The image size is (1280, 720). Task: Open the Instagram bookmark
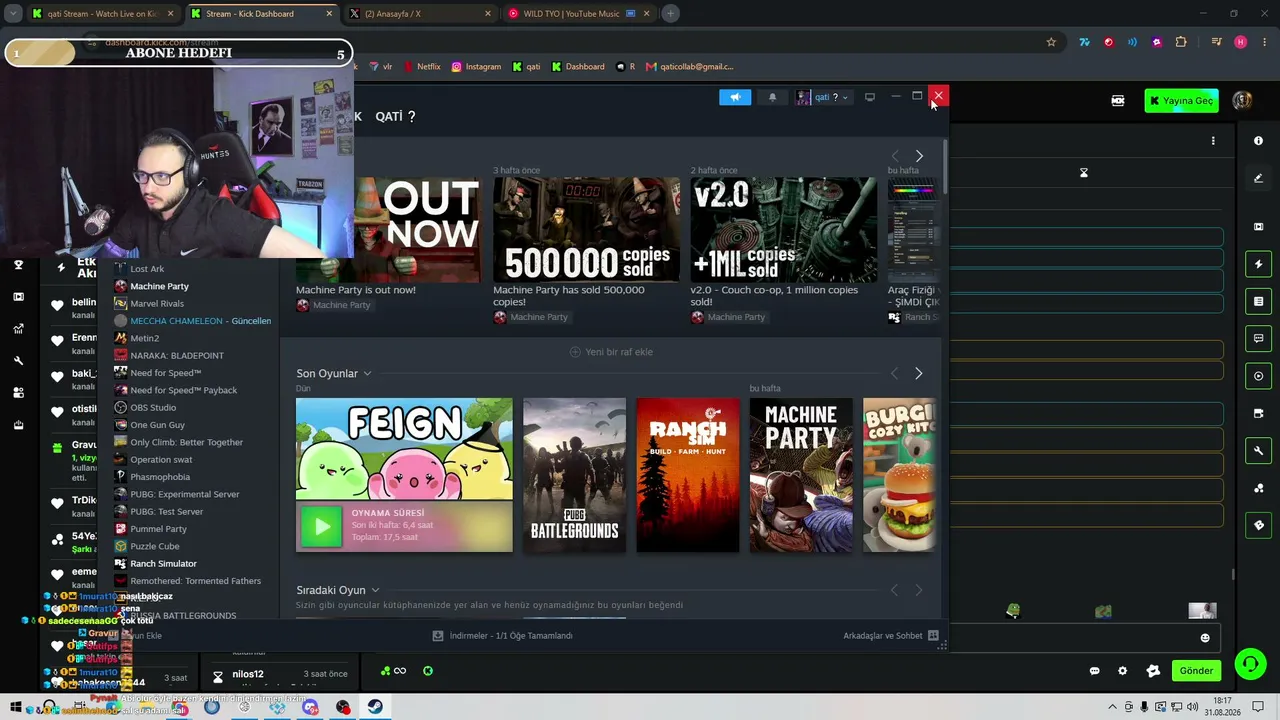[x=476, y=66]
